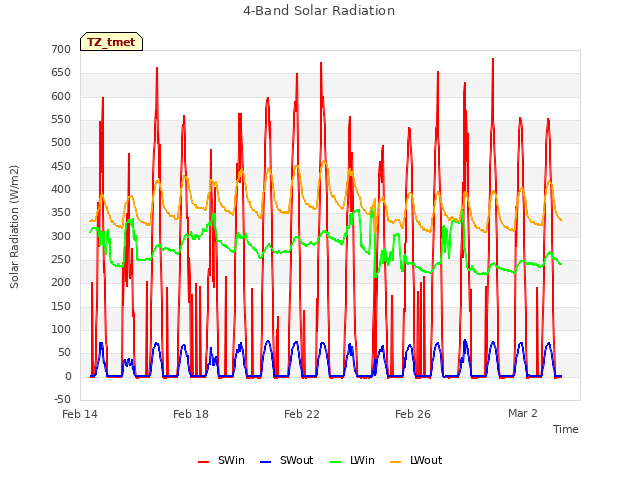The image size is (640, 480).
Task: Click the 250 y-axis tick label
Action: click(x=61, y=260)
